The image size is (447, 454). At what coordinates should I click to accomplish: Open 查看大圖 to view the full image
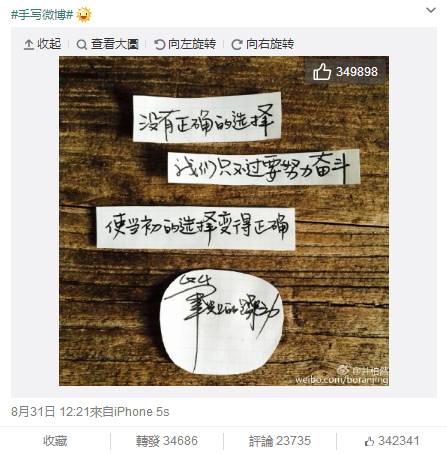(107, 44)
